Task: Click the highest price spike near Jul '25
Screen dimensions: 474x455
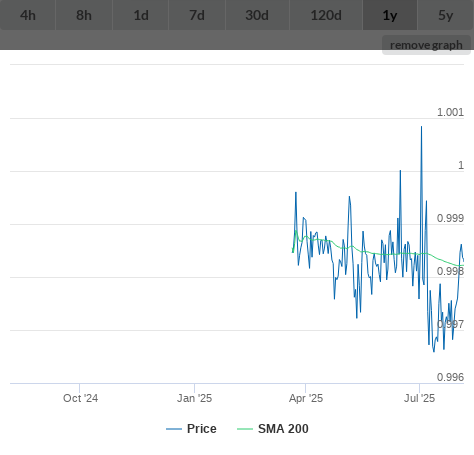Action: click(421, 127)
